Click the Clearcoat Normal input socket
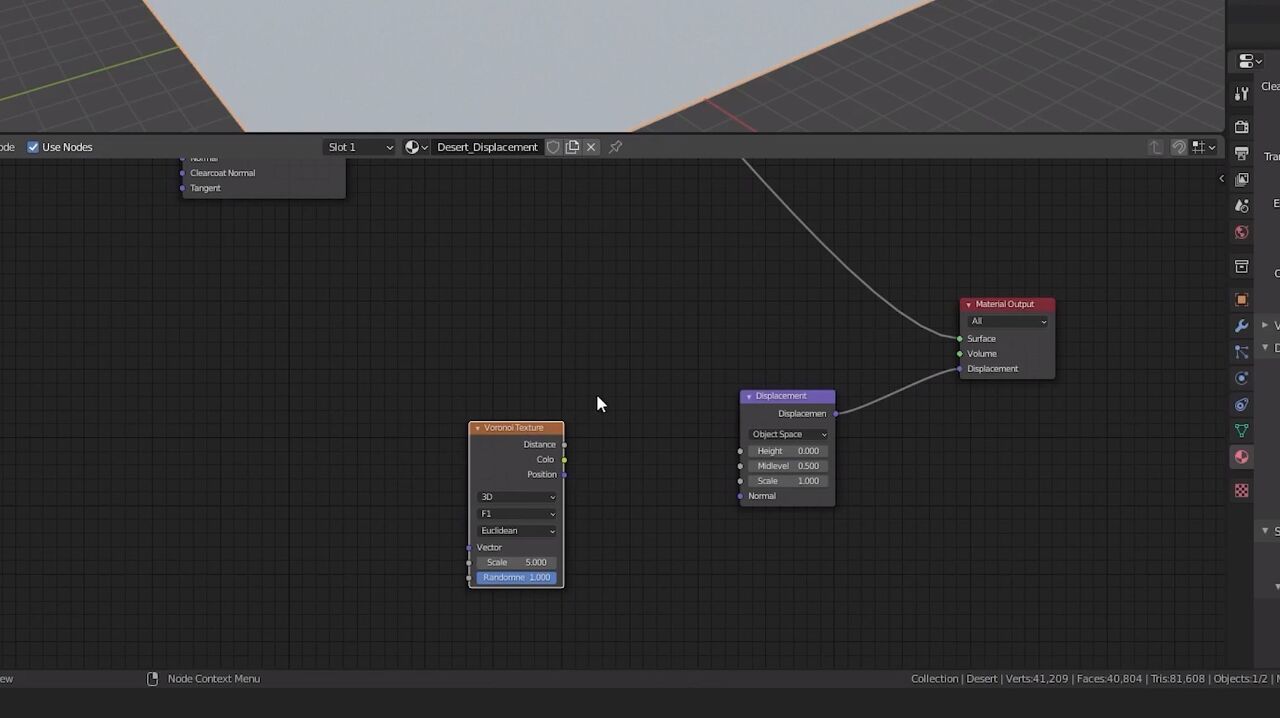 click(182, 173)
